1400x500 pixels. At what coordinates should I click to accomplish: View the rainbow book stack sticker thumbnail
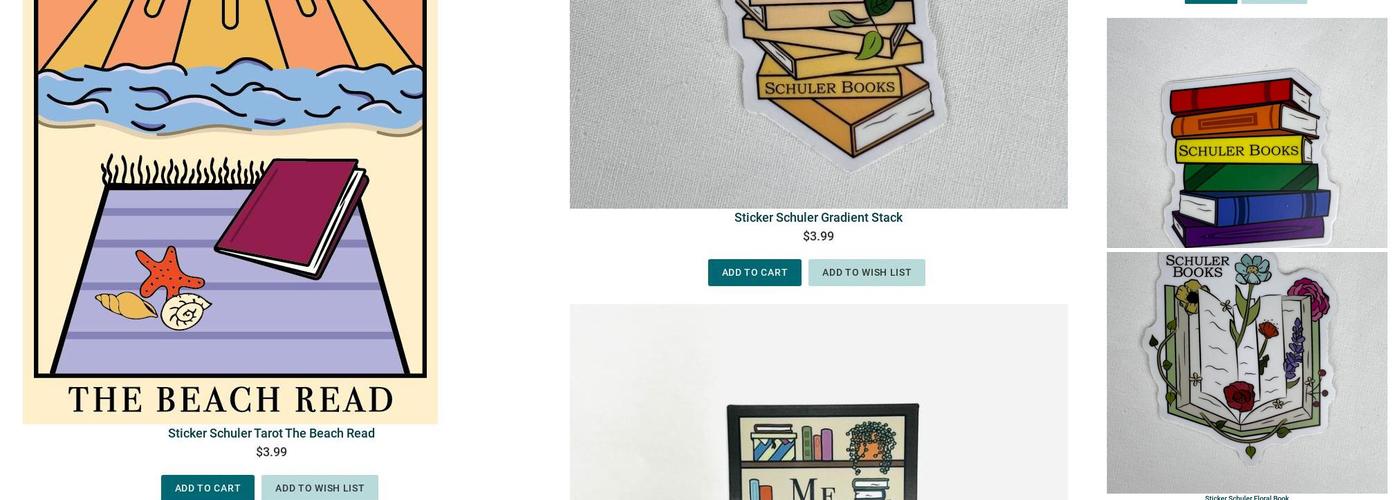click(1247, 133)
